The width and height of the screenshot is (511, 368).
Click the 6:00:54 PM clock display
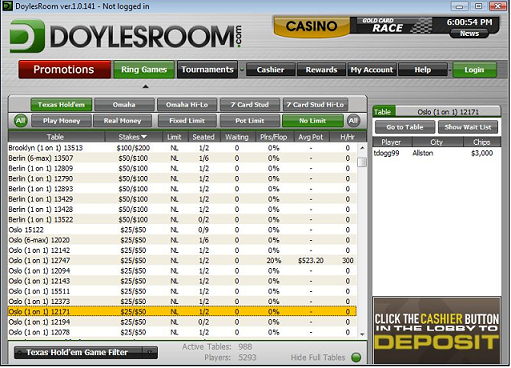[469, 22]
